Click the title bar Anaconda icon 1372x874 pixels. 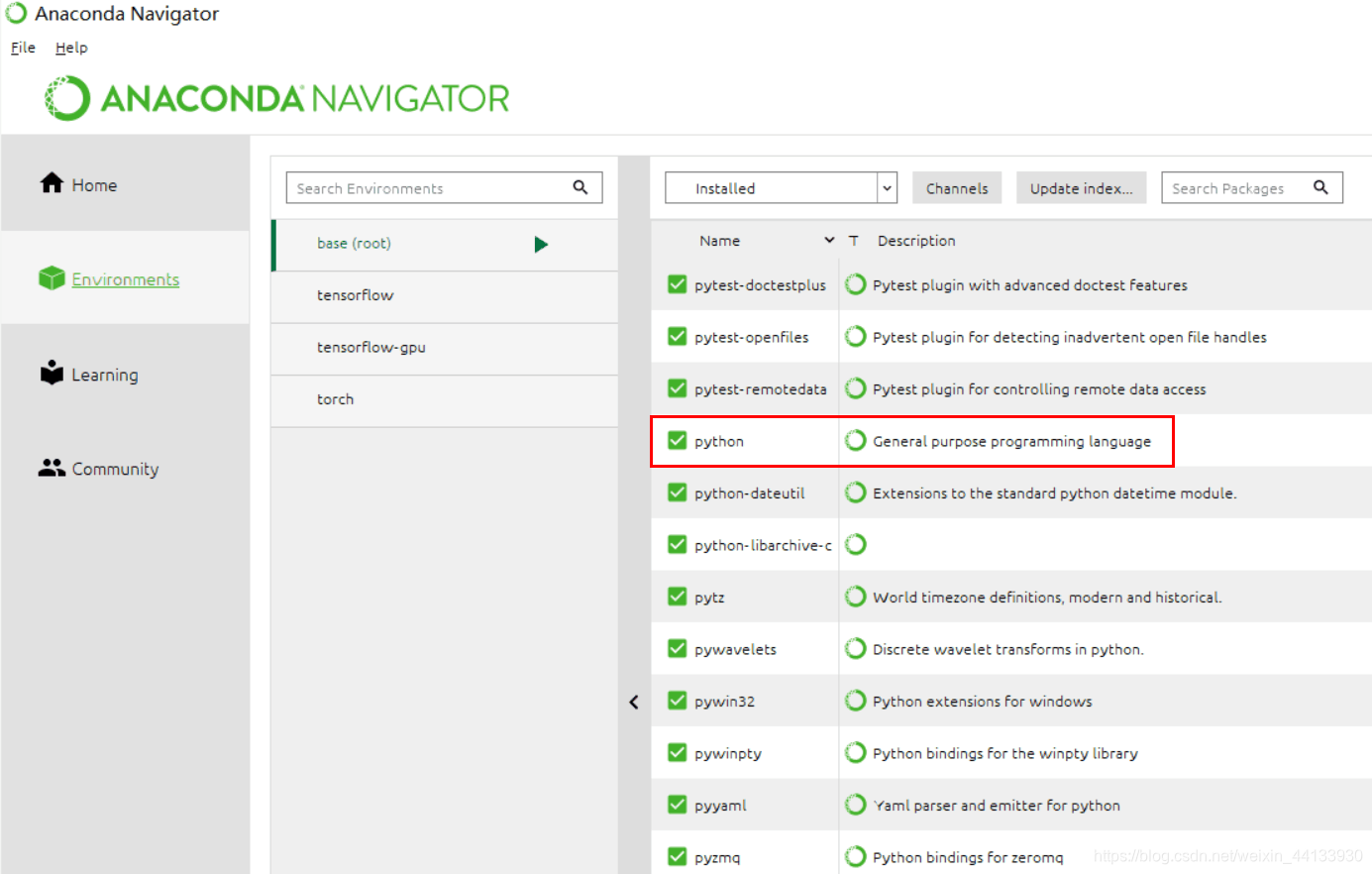pos(16,14)
